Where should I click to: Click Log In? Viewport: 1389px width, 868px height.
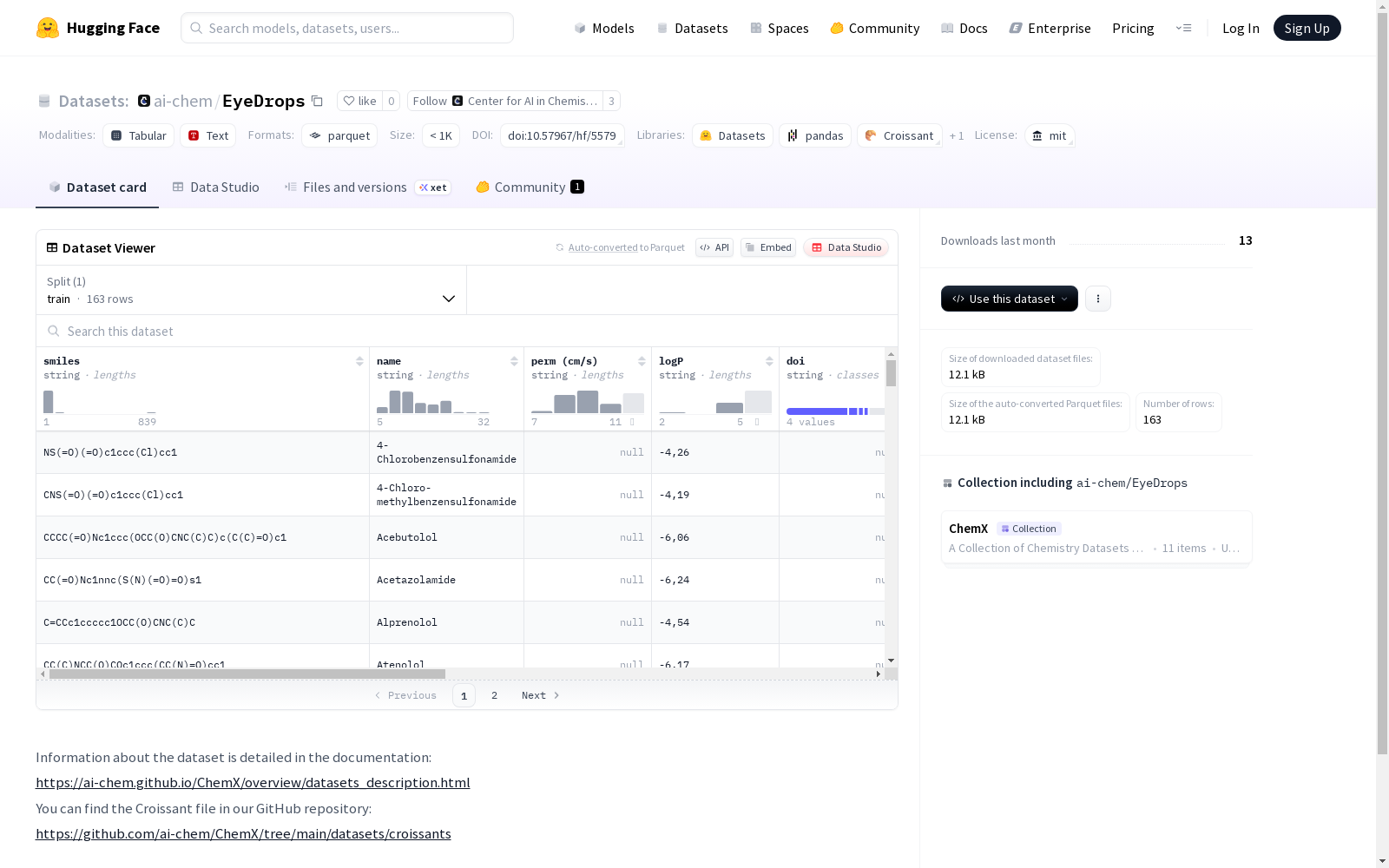pyautogui.click(x=1241, y=28)
